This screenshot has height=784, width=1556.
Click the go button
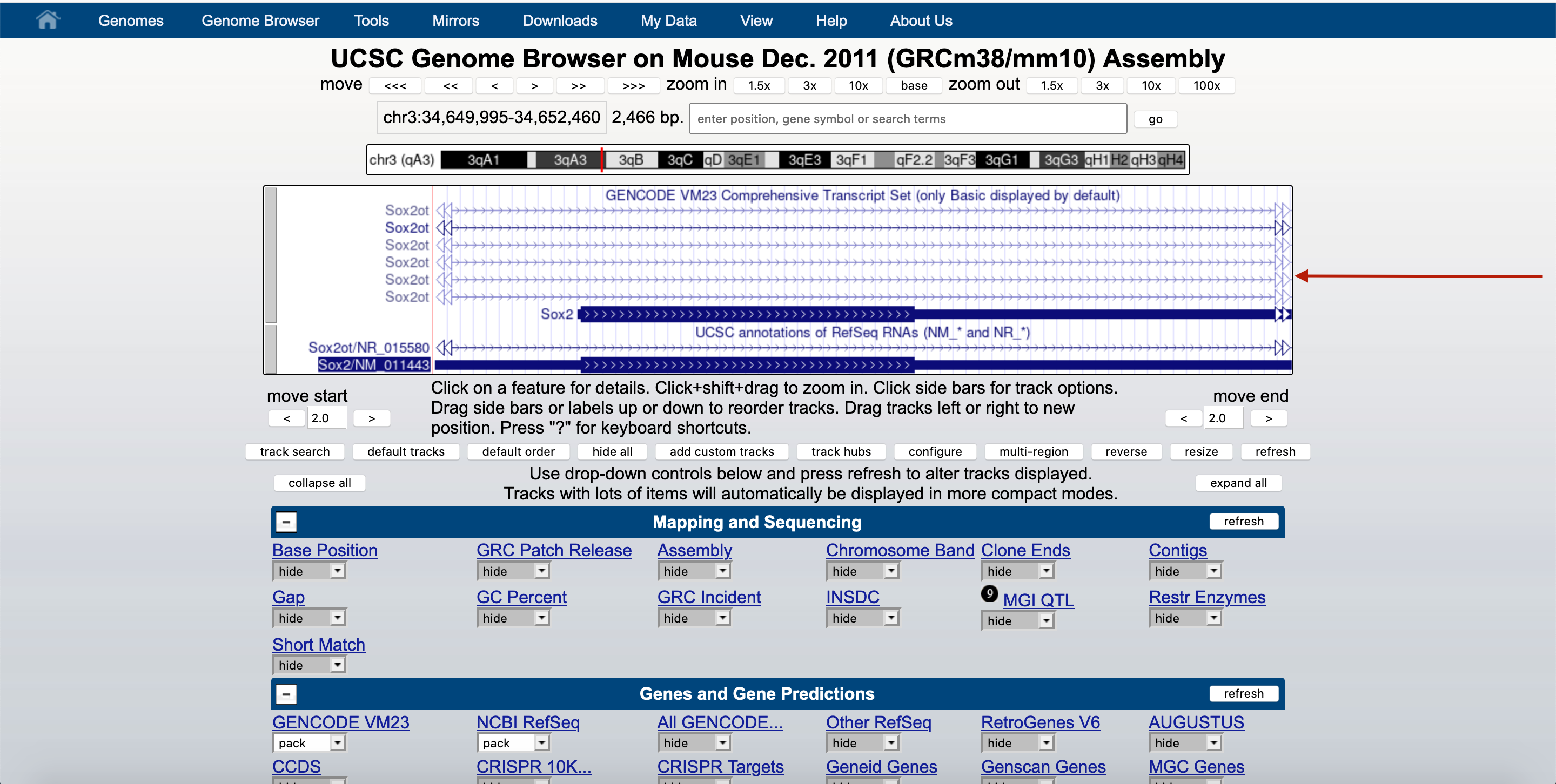coord(1155,119)
